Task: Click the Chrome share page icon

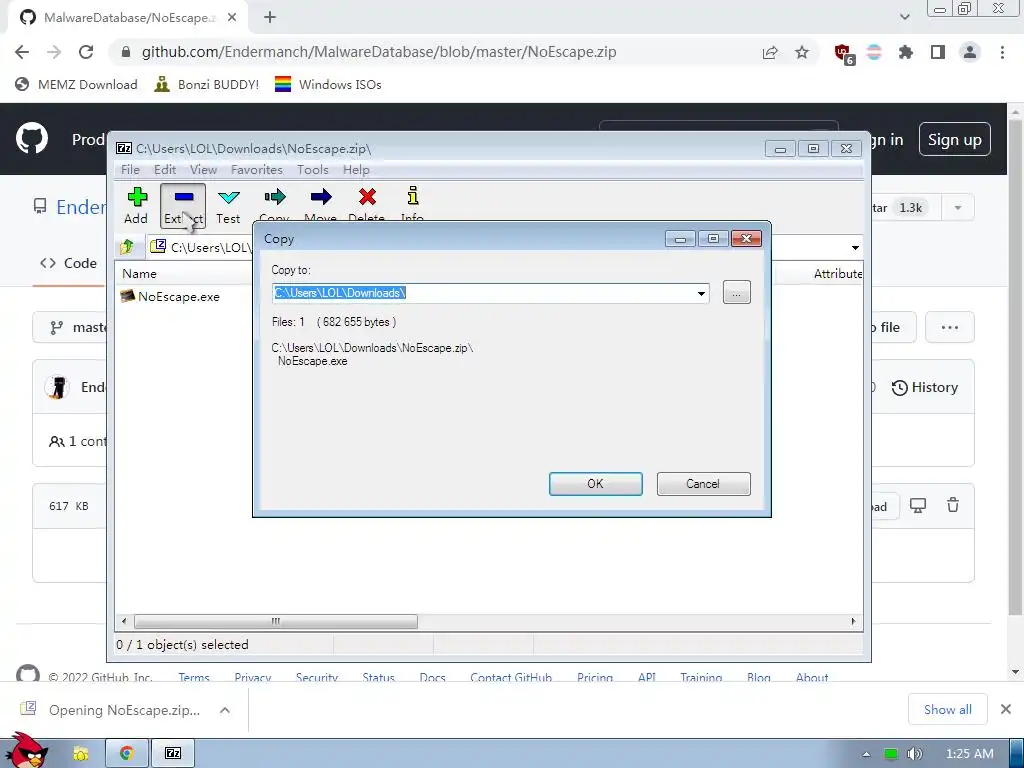Action: coord(770,52)
